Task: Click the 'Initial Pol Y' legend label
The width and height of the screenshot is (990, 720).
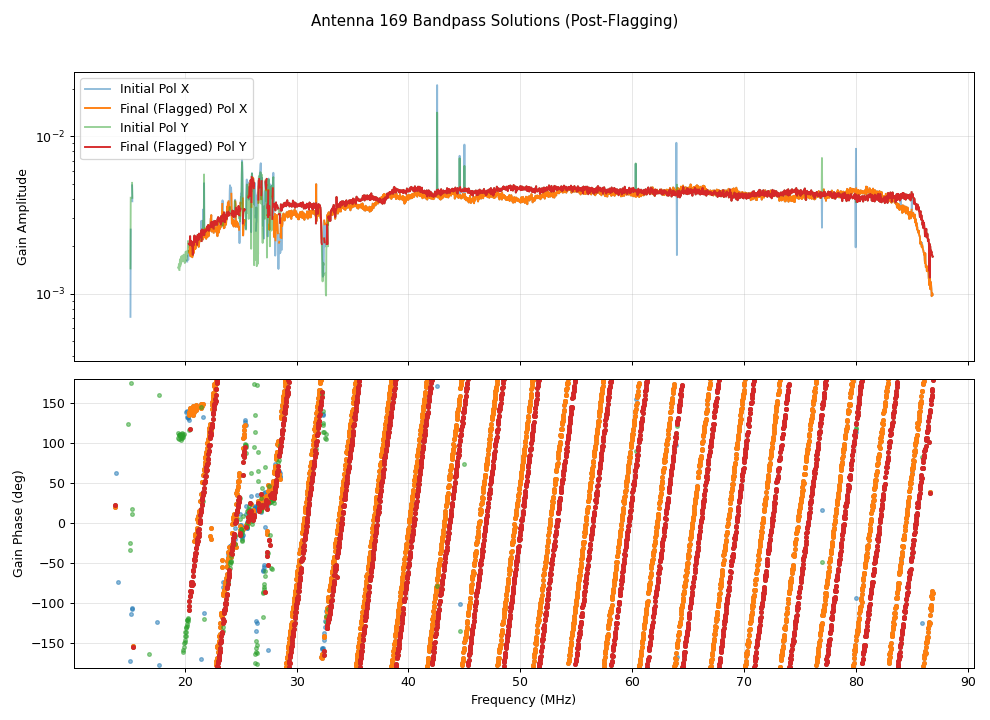Action: point(154,127)
